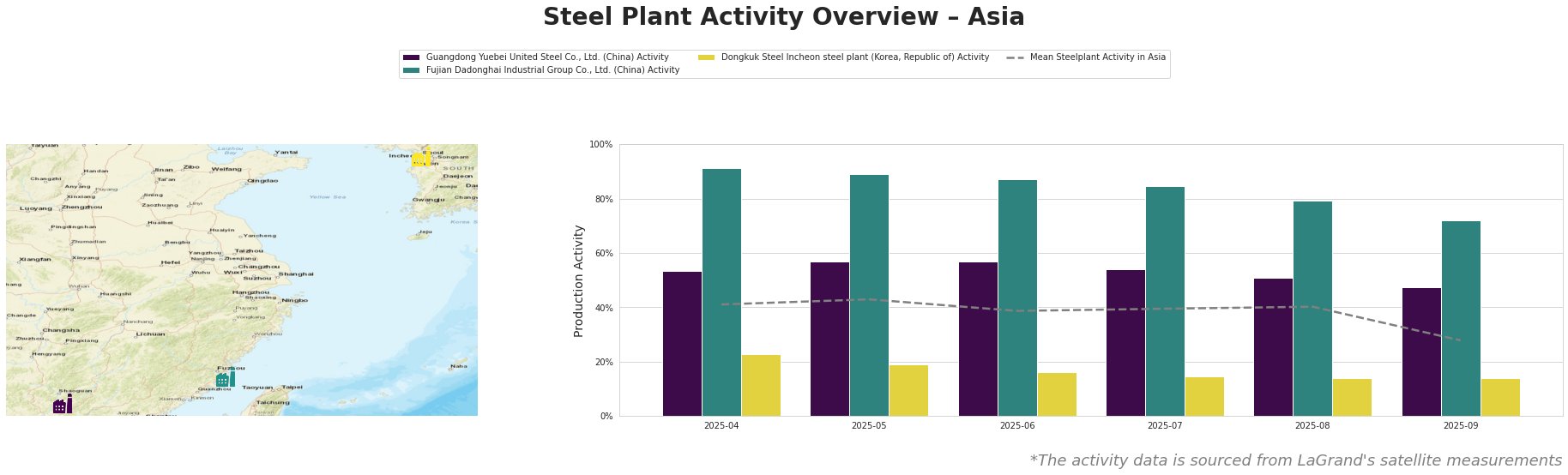The width and height of the screenshot is (1568, 475).
Task: Click the teal bar for 2025-09
Action: point(1461,318)
